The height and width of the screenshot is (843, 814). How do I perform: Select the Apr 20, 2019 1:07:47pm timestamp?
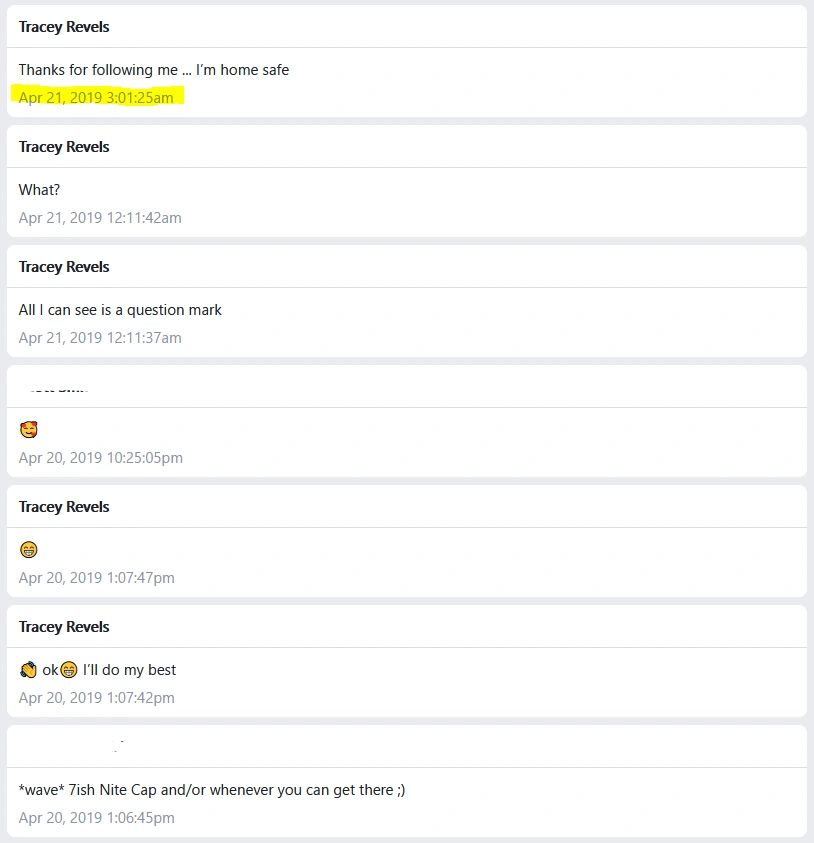(97, 577)
